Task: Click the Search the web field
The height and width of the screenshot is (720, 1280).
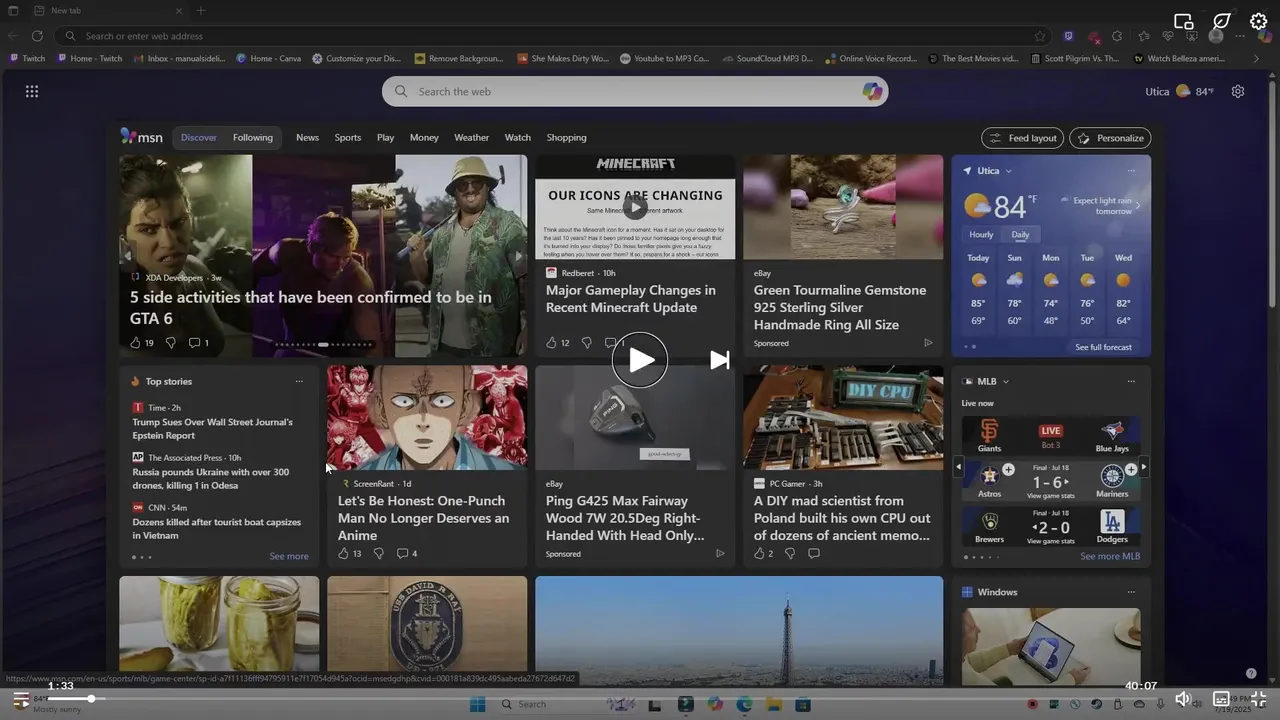Action: coord(635,91)
